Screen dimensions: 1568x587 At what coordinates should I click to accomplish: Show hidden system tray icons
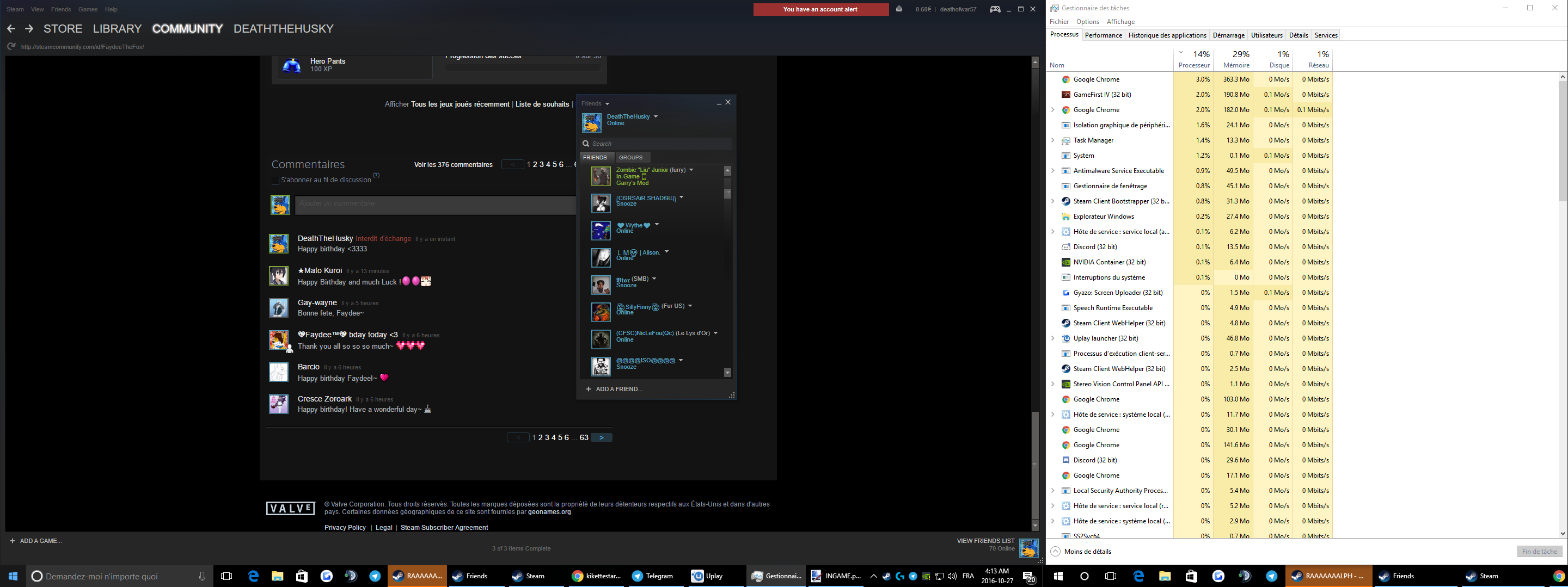(873, 576)
